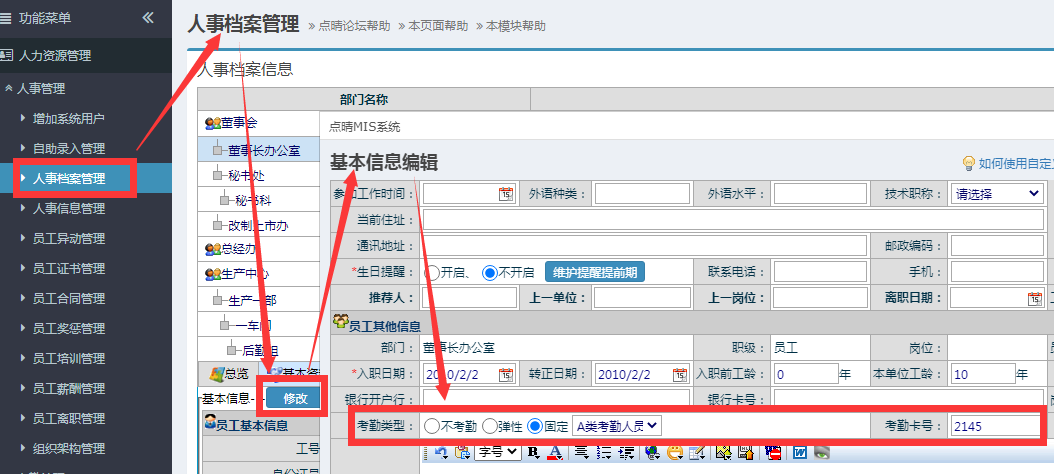Open the A类考勤人员 dropdown
This screenshot has height=474, width=1054.
coord(617,426)
